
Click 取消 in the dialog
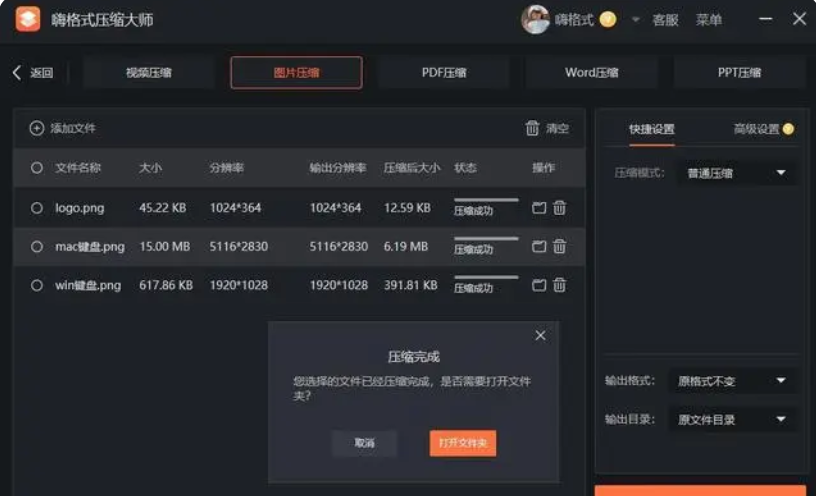coord(364,443)
